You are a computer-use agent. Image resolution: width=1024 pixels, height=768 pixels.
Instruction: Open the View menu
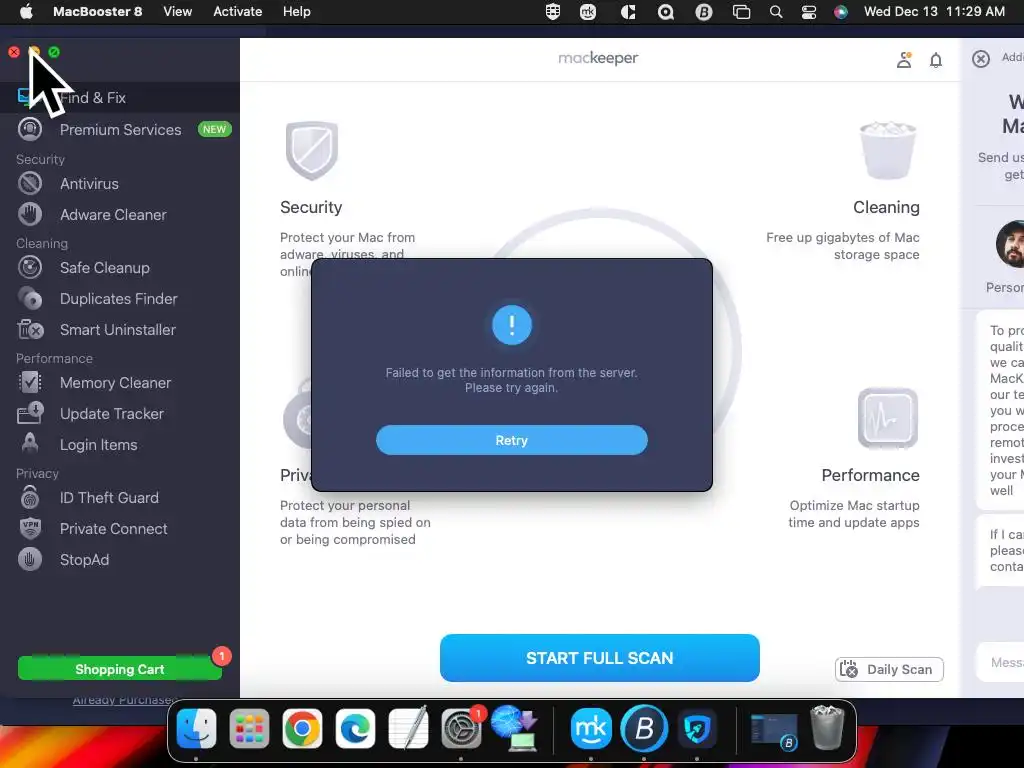(x=178, y=12)
